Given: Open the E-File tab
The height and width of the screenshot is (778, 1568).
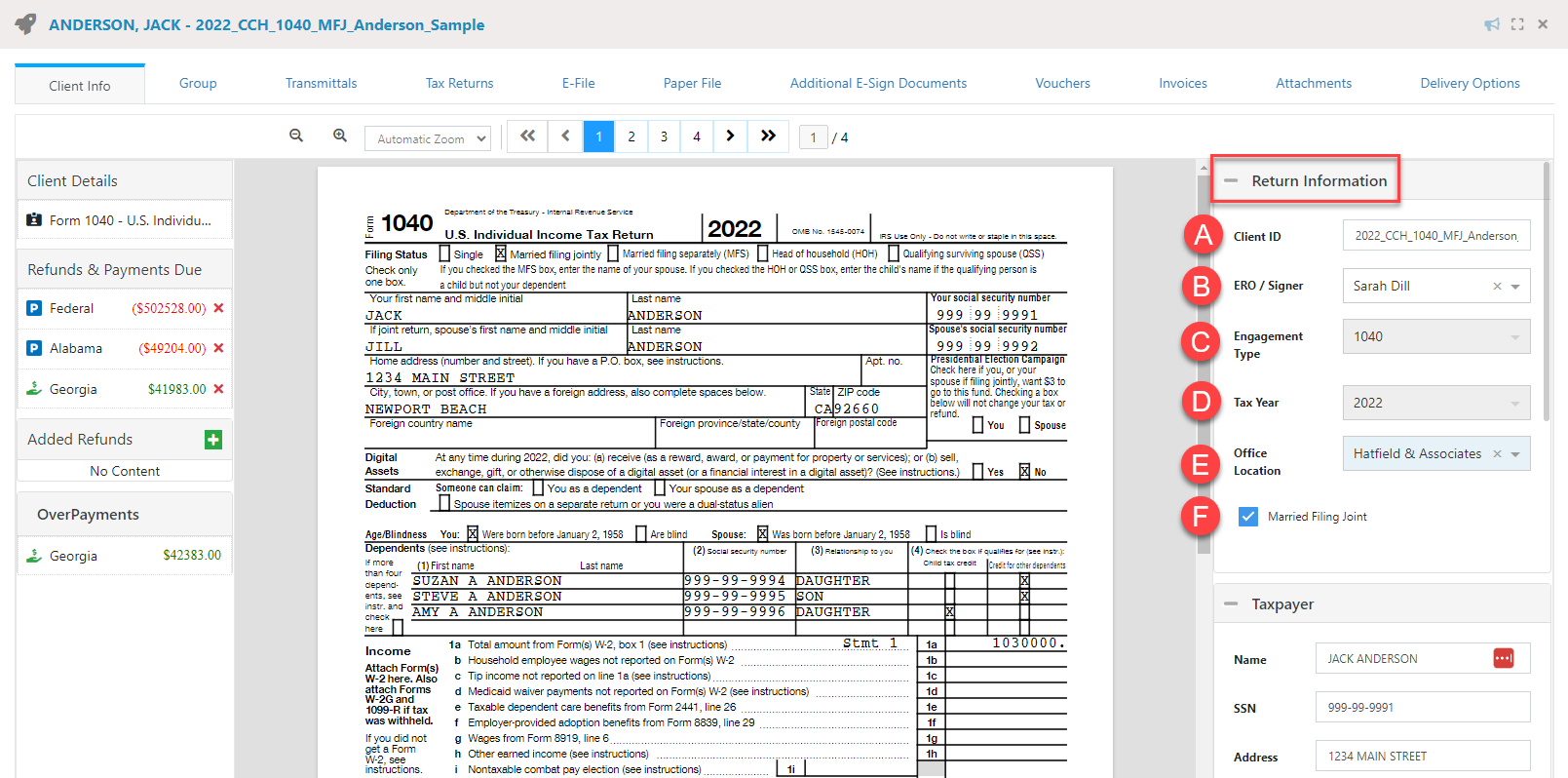Looking at the screenshot, I should [x=579, y=83].
